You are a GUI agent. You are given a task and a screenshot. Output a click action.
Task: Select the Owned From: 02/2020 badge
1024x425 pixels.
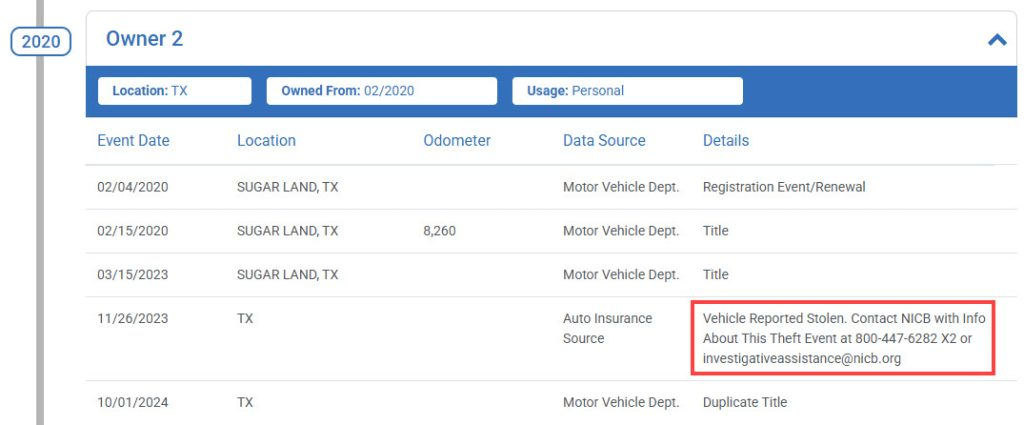point(381,91)
